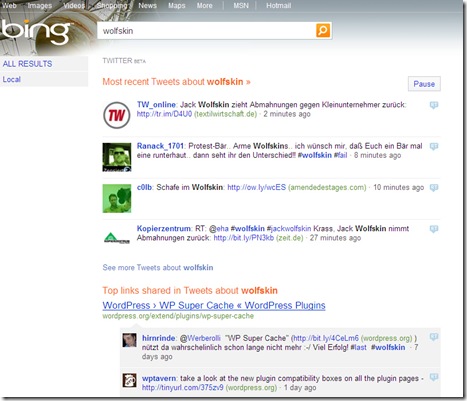Click @Werberolli mention link
Screen dimensions: 467x401
point(200,338)
